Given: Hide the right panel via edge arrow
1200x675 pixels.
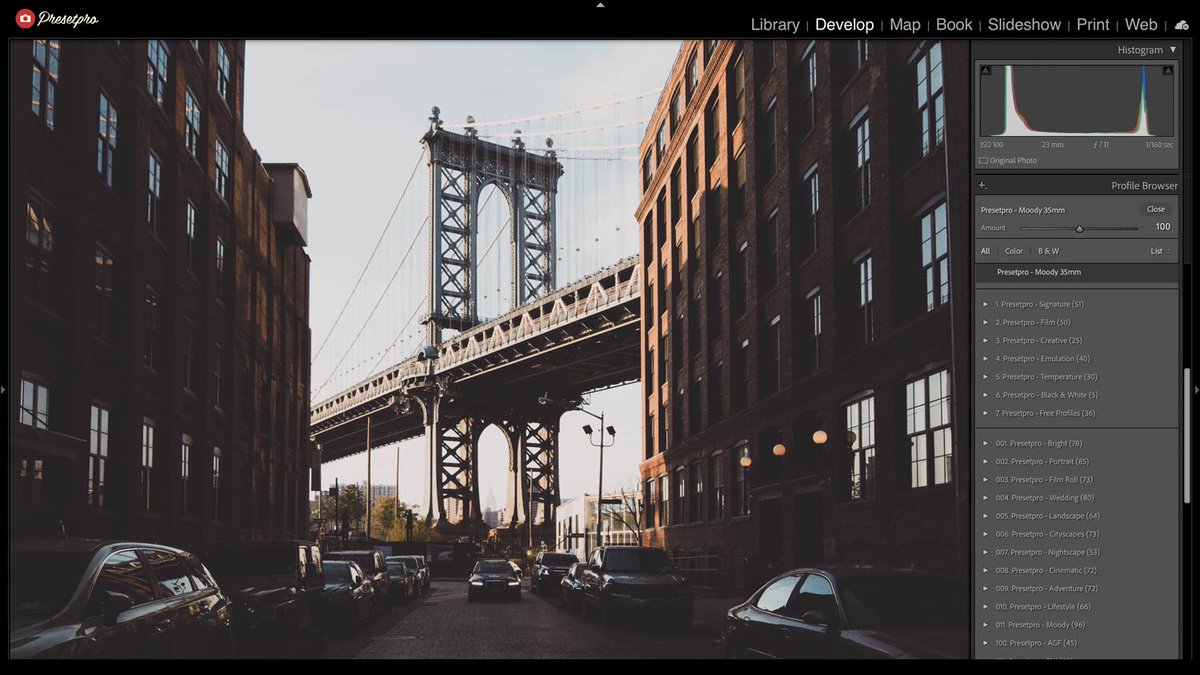Looking at the screenshot, I should tap(1196, 389).
